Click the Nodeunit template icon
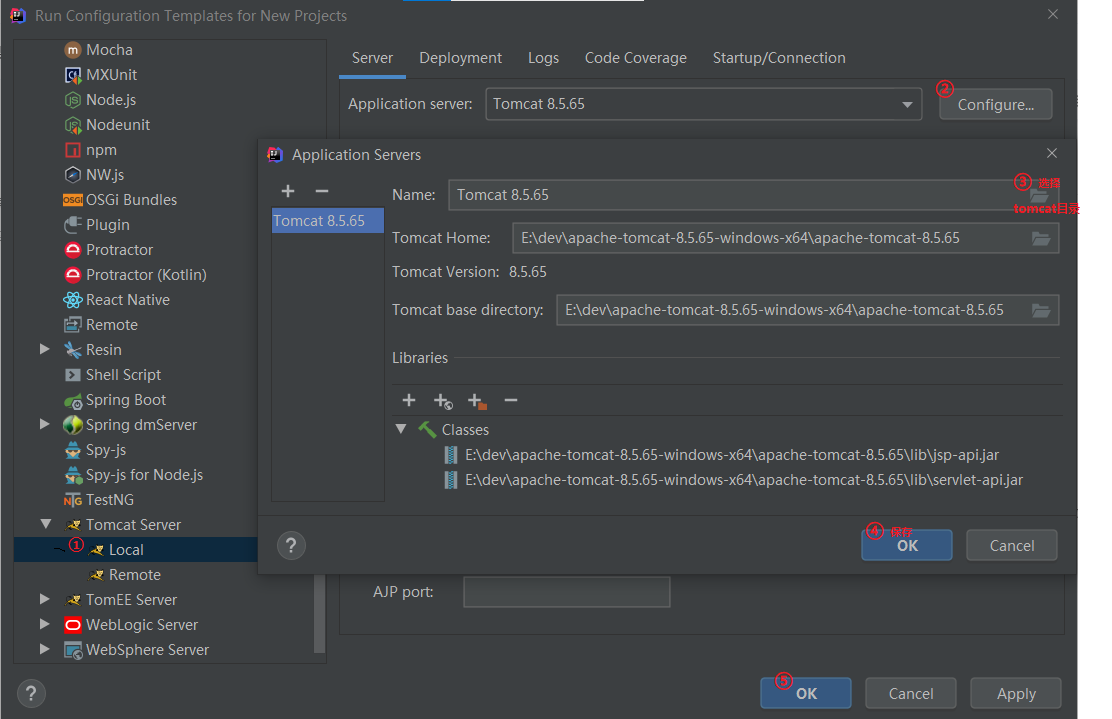The height and width of the screenshot is (719, 1112). click(x=72, y=125)
